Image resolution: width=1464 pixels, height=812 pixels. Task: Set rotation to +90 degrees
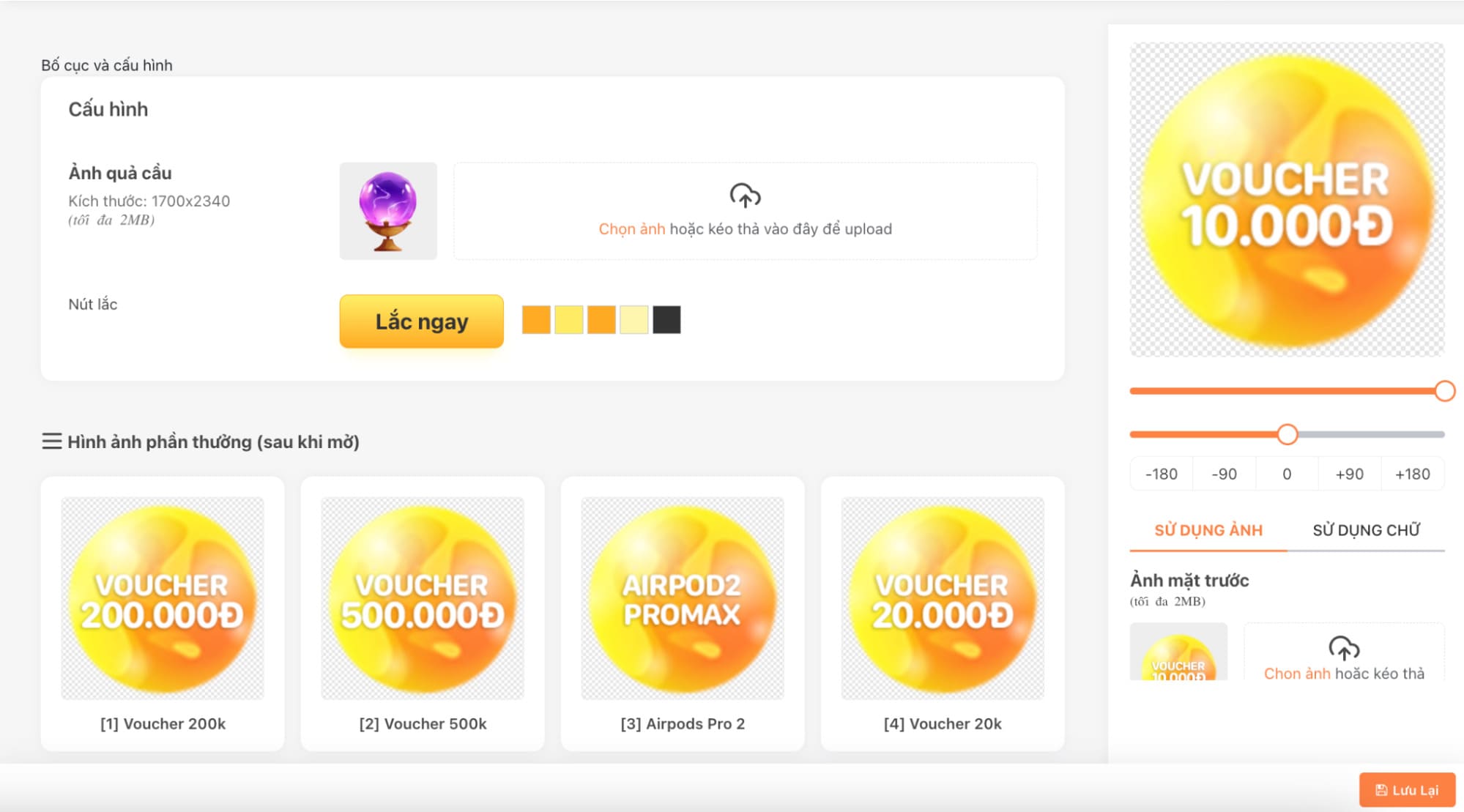pyautogui.click(x=1349, y=474)
